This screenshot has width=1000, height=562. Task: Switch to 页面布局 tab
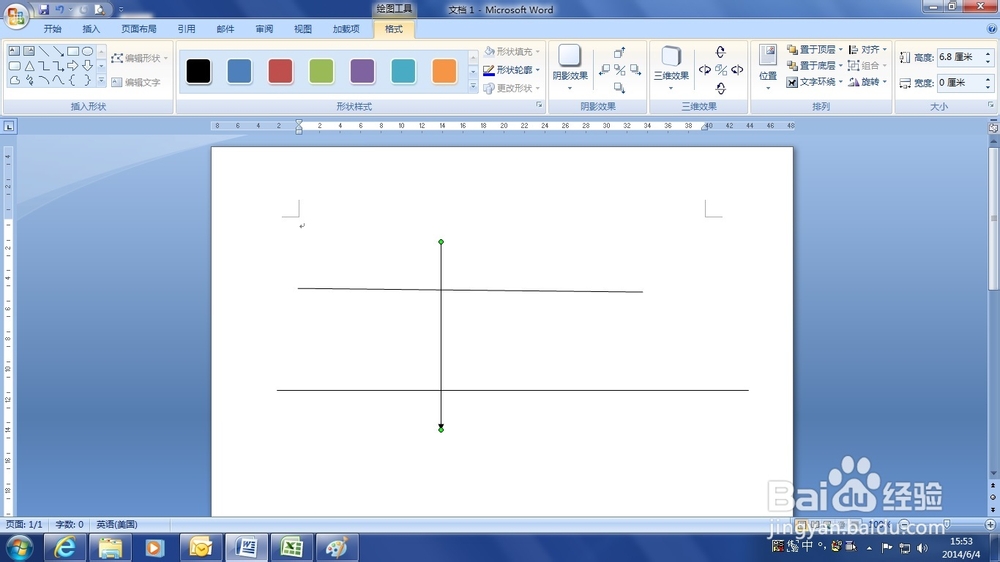pyautogui.click(x=139, y=29)
